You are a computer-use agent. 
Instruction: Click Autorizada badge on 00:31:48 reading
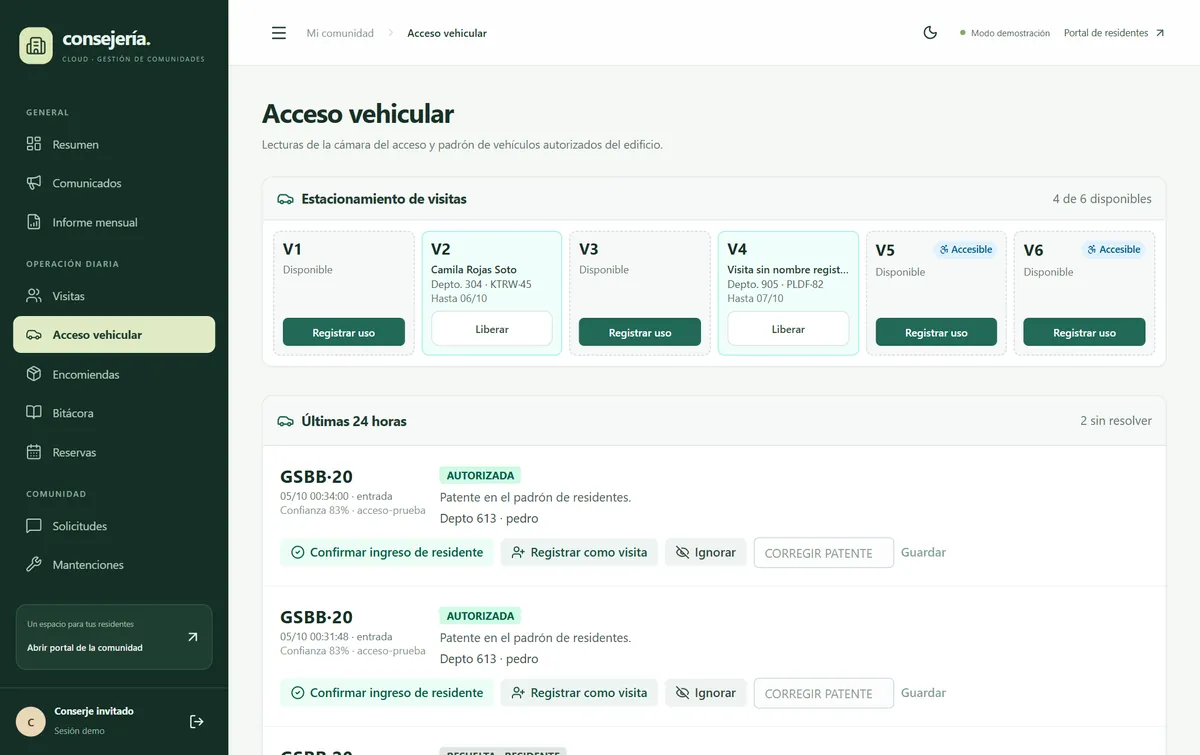(480, 616)
